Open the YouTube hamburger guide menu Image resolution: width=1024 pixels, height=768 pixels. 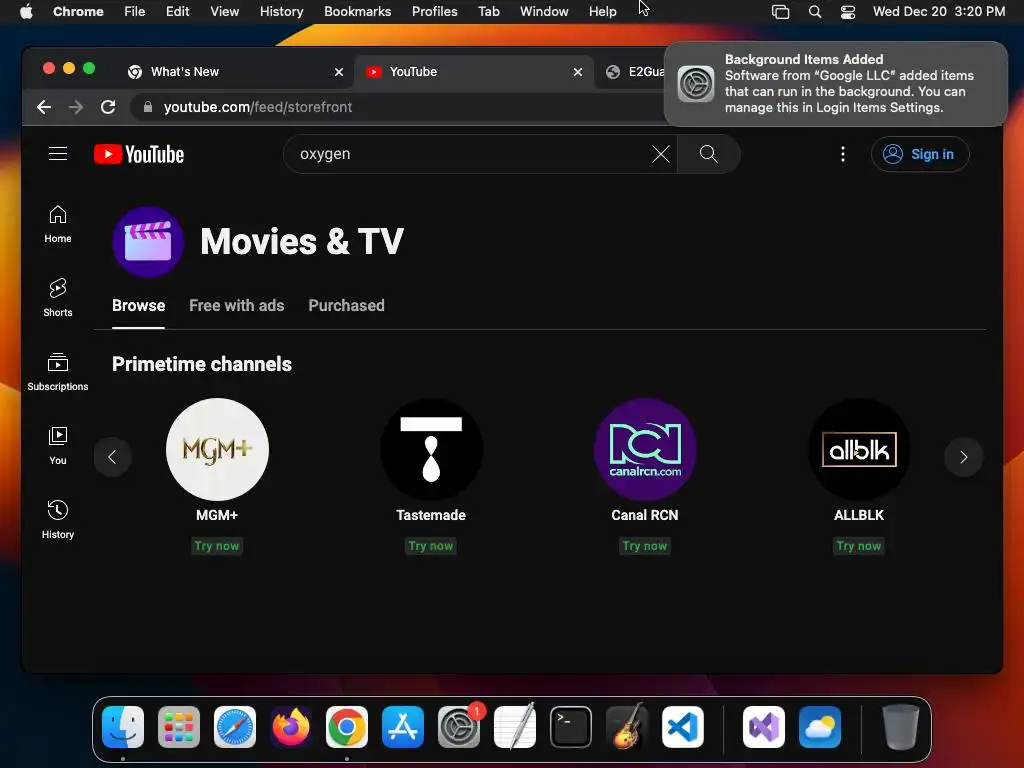(x=58, y=154)
